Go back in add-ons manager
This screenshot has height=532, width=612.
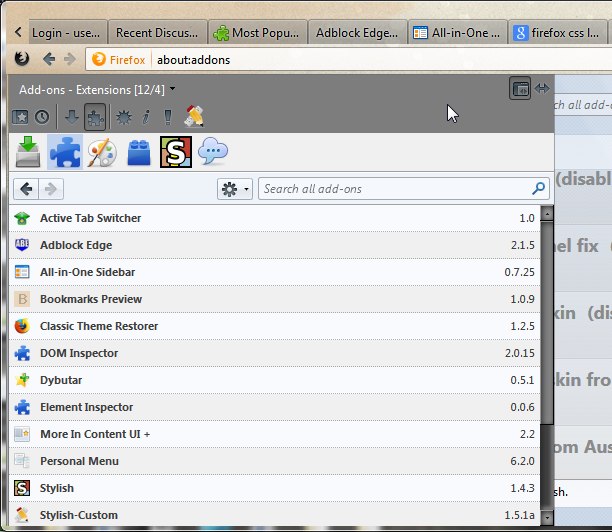click(26, 189)
